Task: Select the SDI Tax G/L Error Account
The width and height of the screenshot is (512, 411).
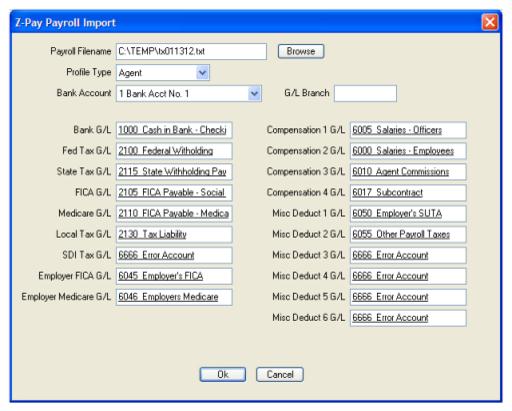Action: tap(174, 255)
